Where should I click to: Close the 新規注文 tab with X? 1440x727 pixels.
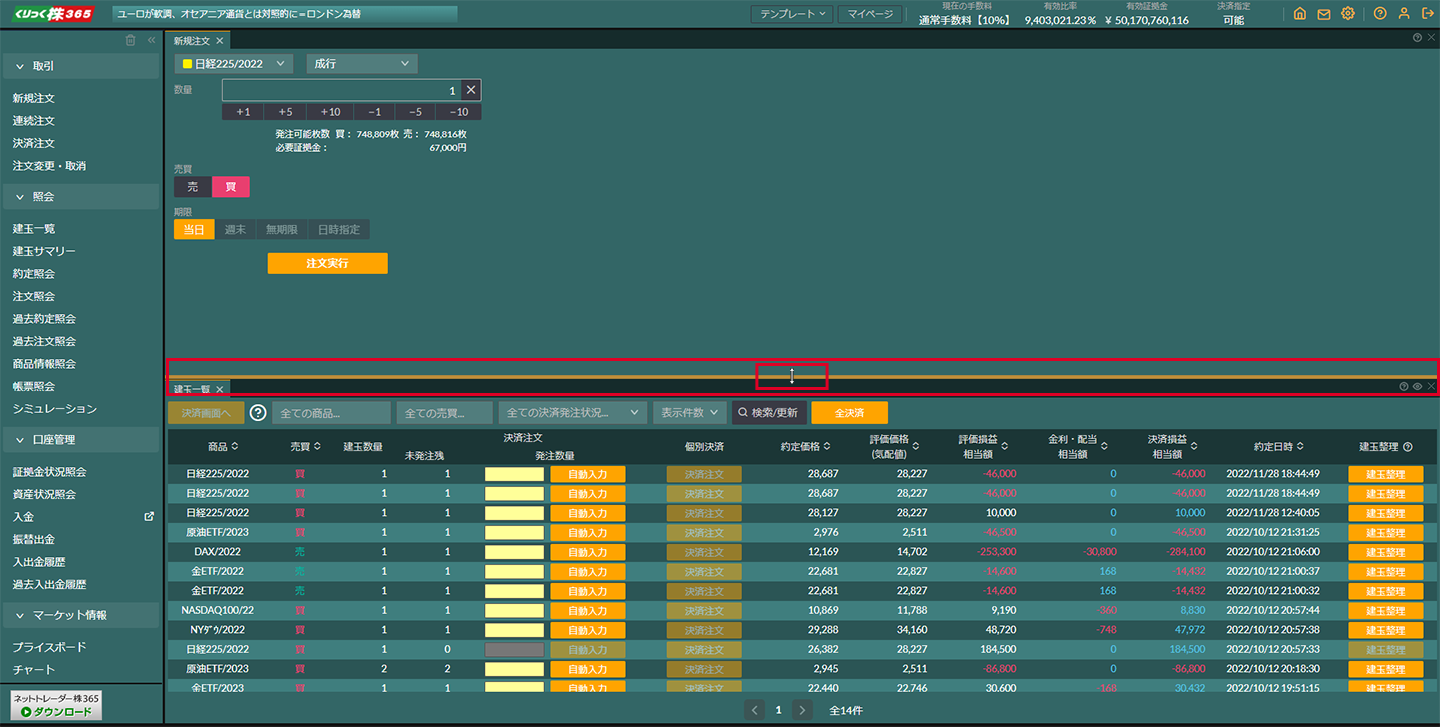point(219,41)
